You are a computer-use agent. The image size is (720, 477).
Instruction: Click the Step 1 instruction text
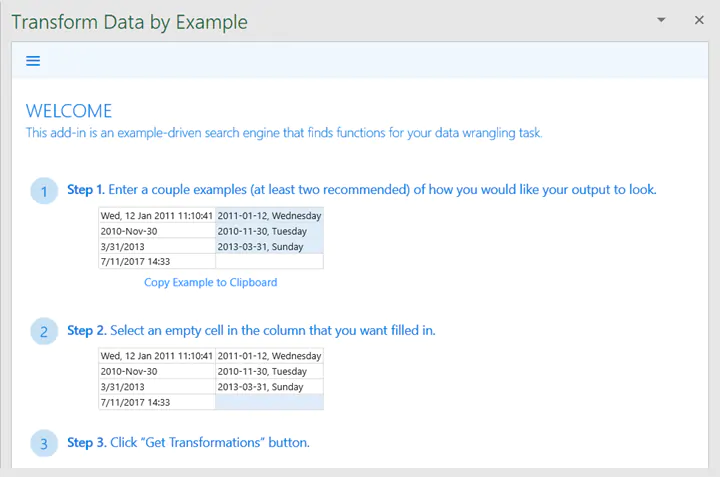[362, 189]
